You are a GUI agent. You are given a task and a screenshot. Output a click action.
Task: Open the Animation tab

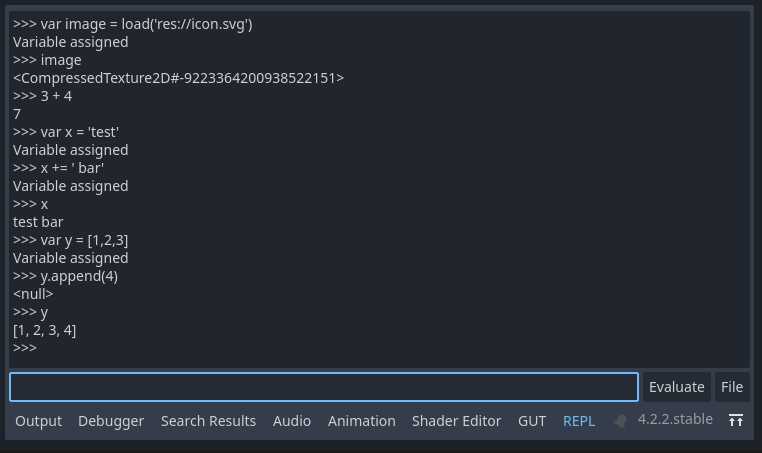[x=362, y=421]
